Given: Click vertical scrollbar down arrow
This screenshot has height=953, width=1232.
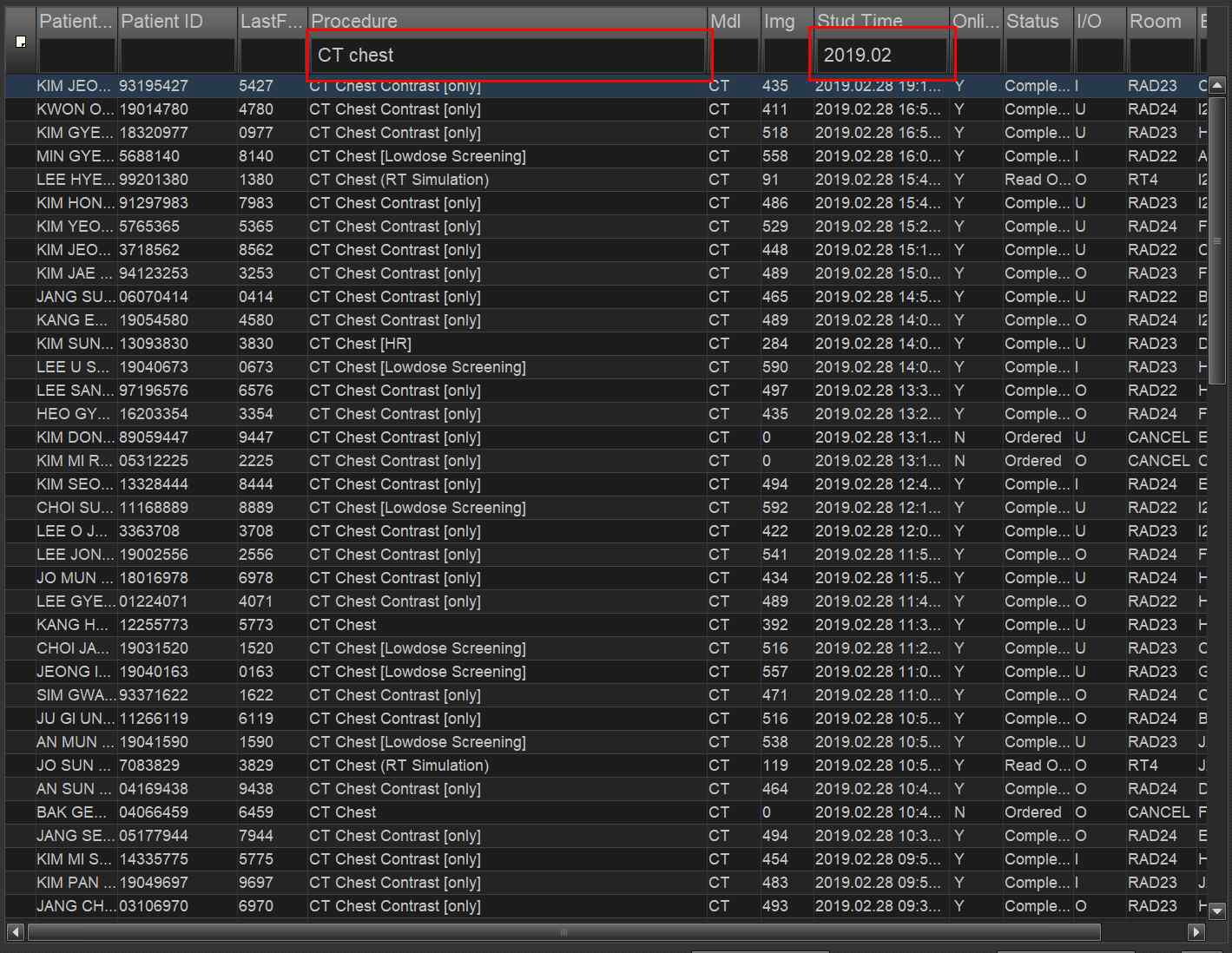Looking at the screenshot, I should (x=1217, y=911).
